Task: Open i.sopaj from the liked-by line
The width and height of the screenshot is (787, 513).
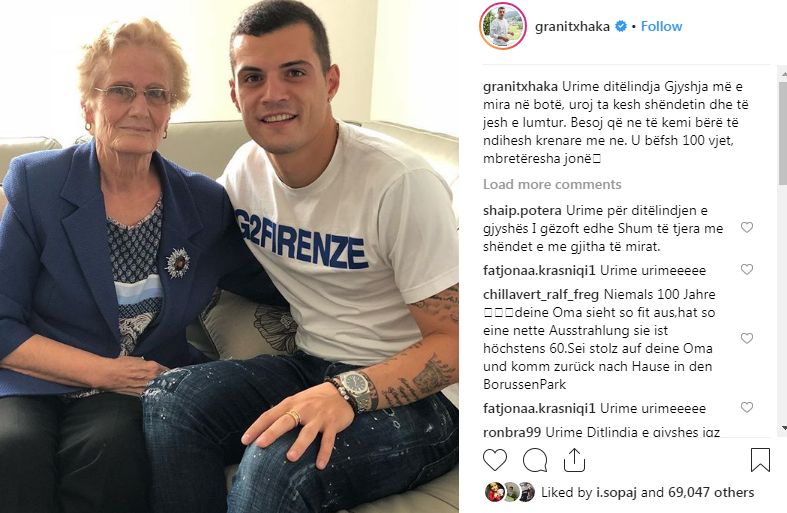Action: pyautogui.click(x=616, y=492)
